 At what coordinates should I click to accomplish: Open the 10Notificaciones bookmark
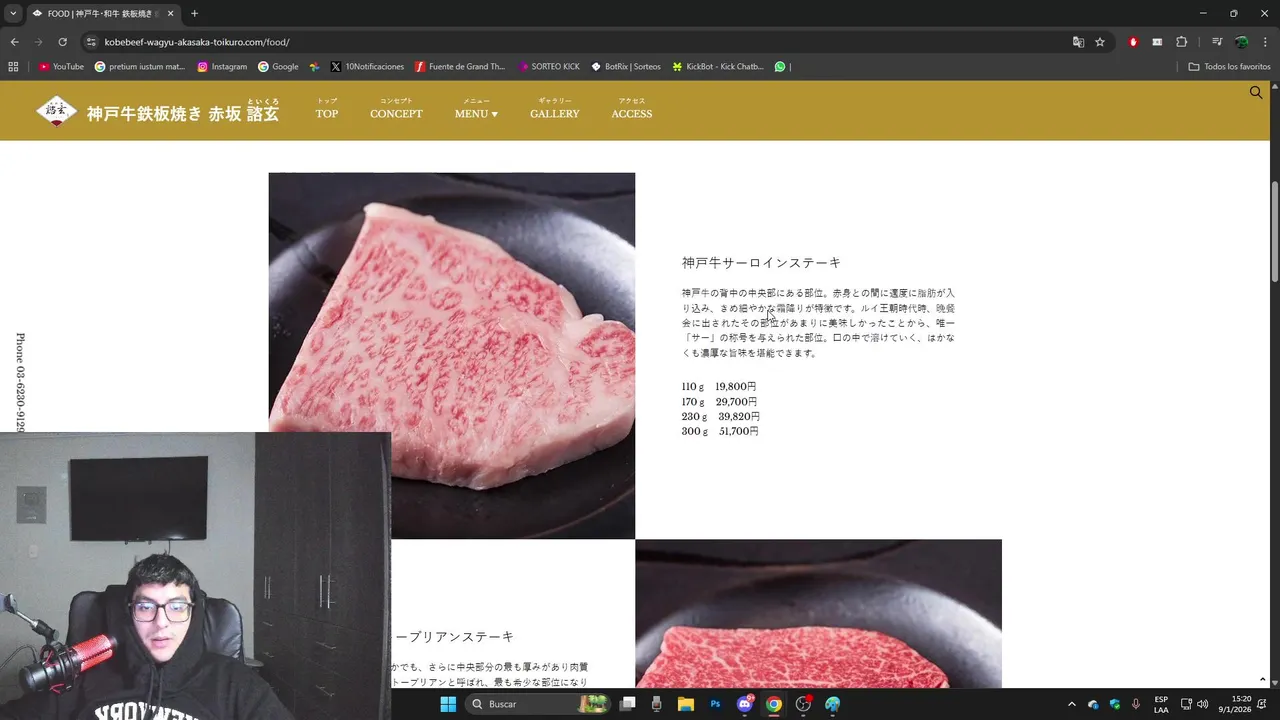367,67
